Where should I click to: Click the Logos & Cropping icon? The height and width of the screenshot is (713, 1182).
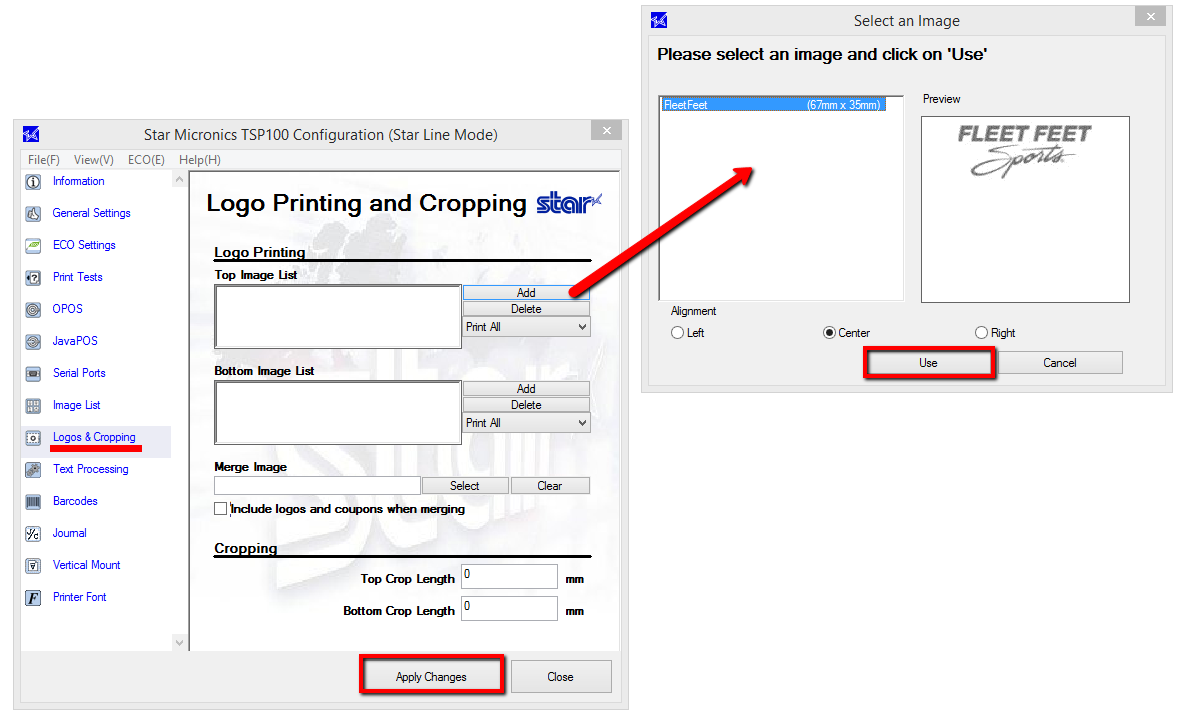[33, 437]
